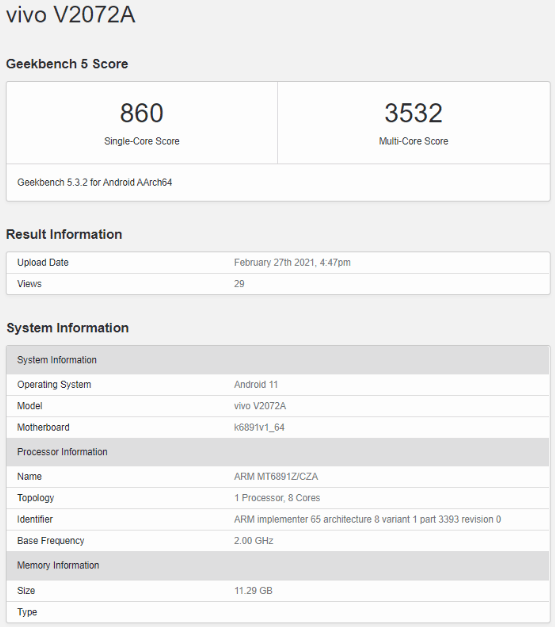
Task: Select the 'Android 11' value
Action: [256, 385]
